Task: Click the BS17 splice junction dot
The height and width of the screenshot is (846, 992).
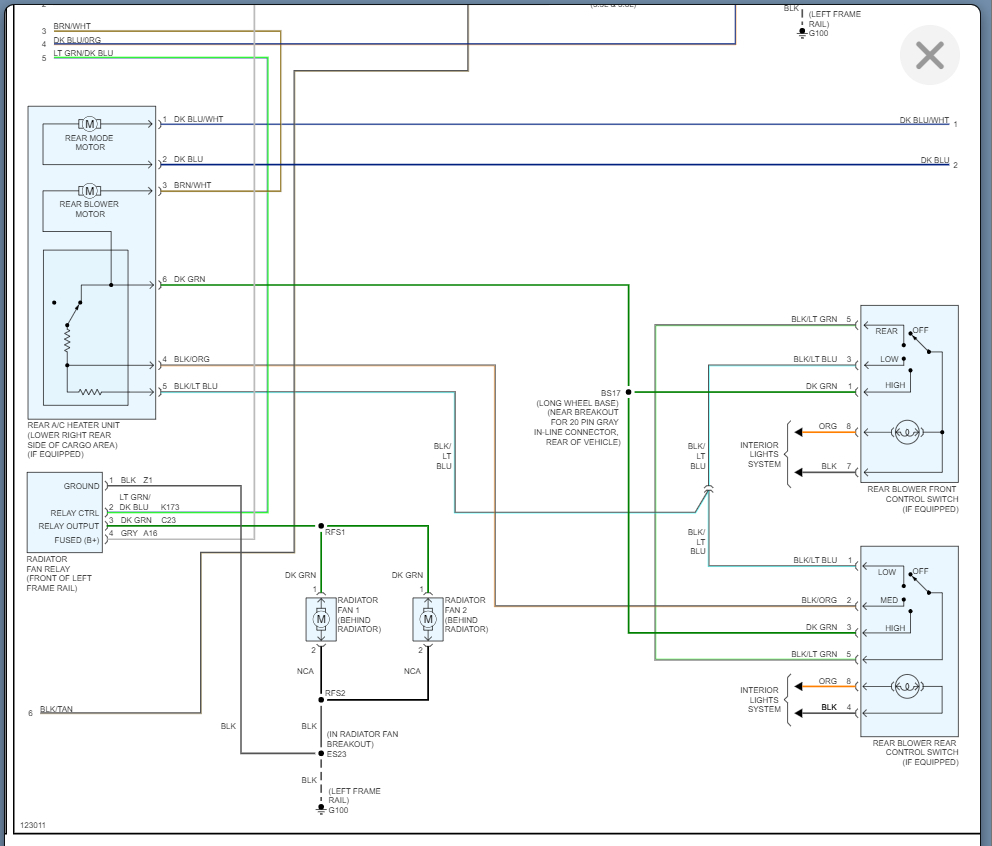Action: [x=629, y=392]
